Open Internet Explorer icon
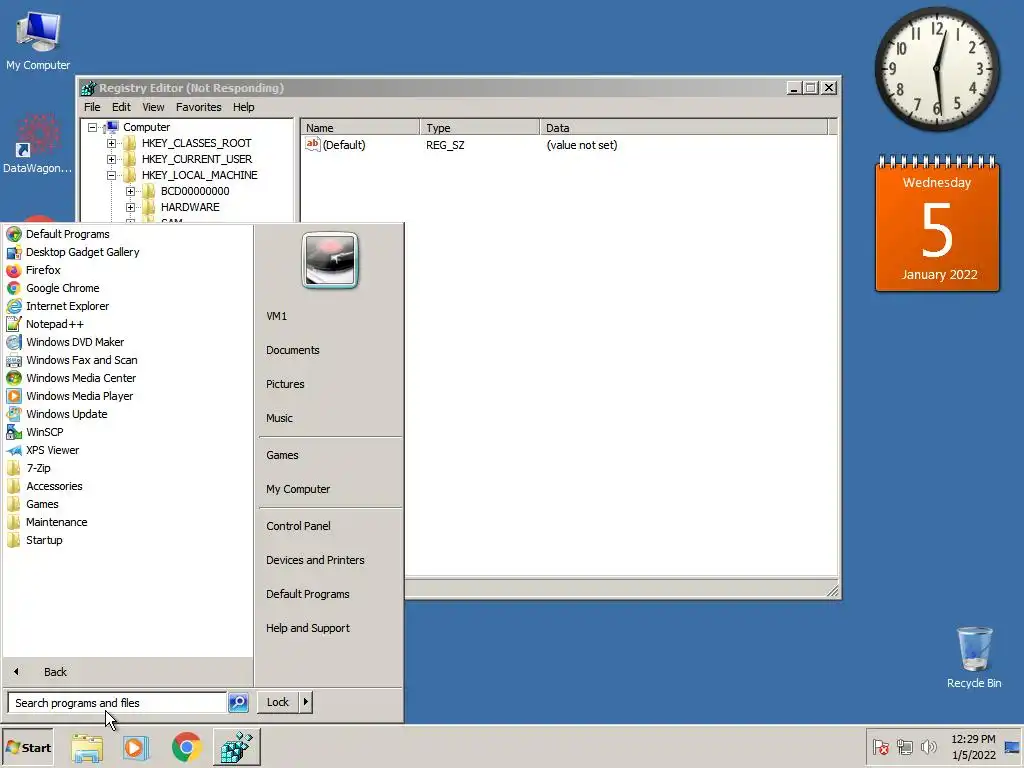This screenshot has height=768, width=1024. [14, 306]
